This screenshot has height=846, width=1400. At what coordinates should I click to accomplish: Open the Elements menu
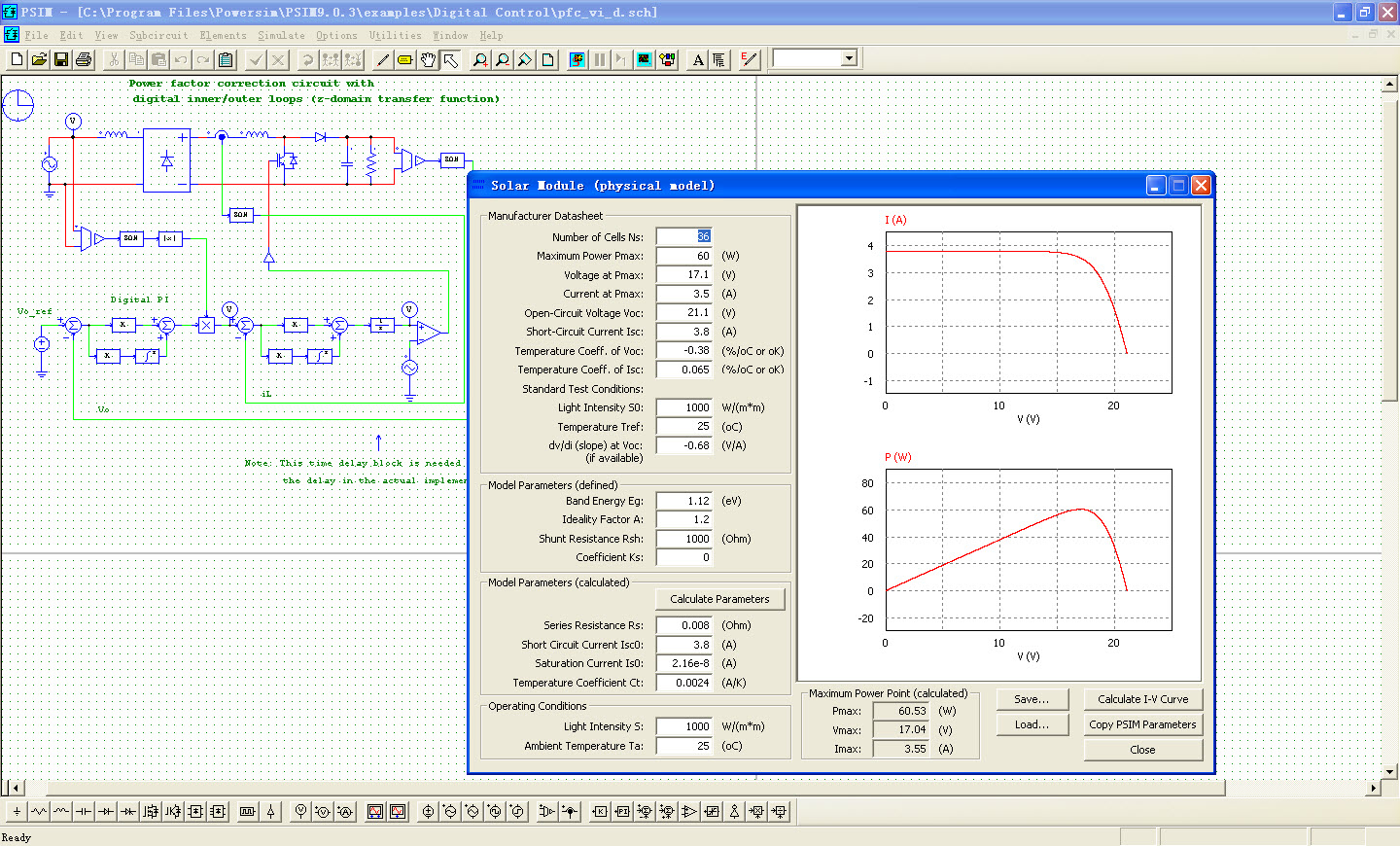coord(223,36)
